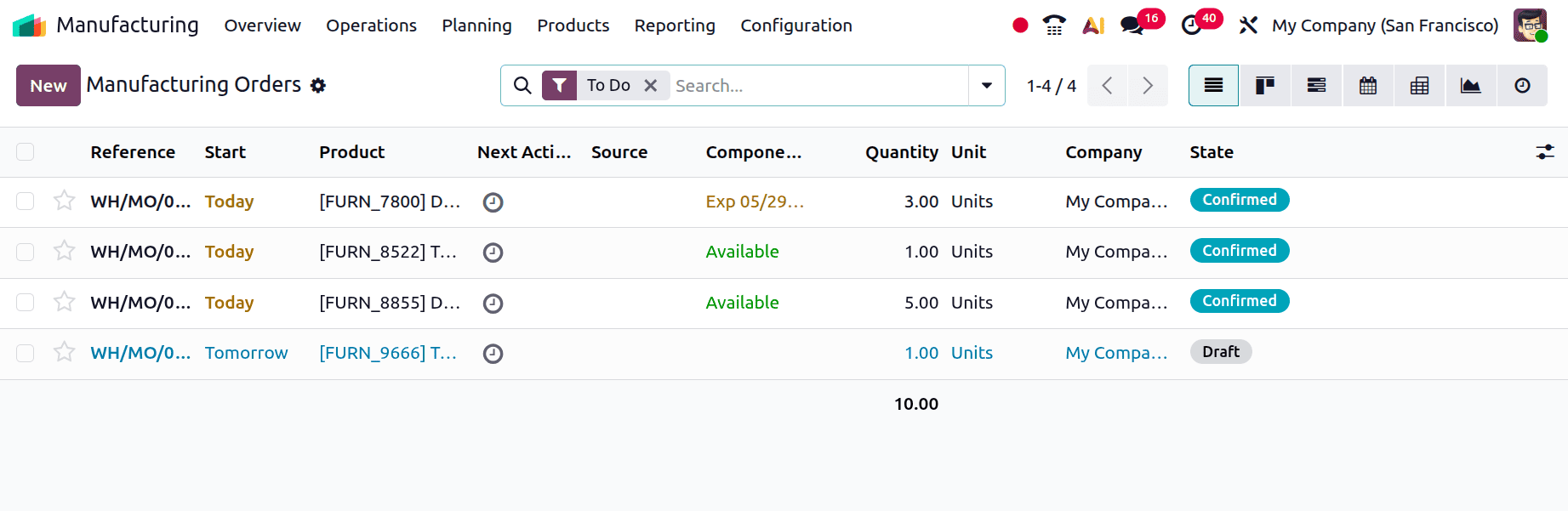Image resolution: width=1568 pixels, height=511 pixels.
Task: Create a New manufacturing order
Action: click(x=48, y=85)
